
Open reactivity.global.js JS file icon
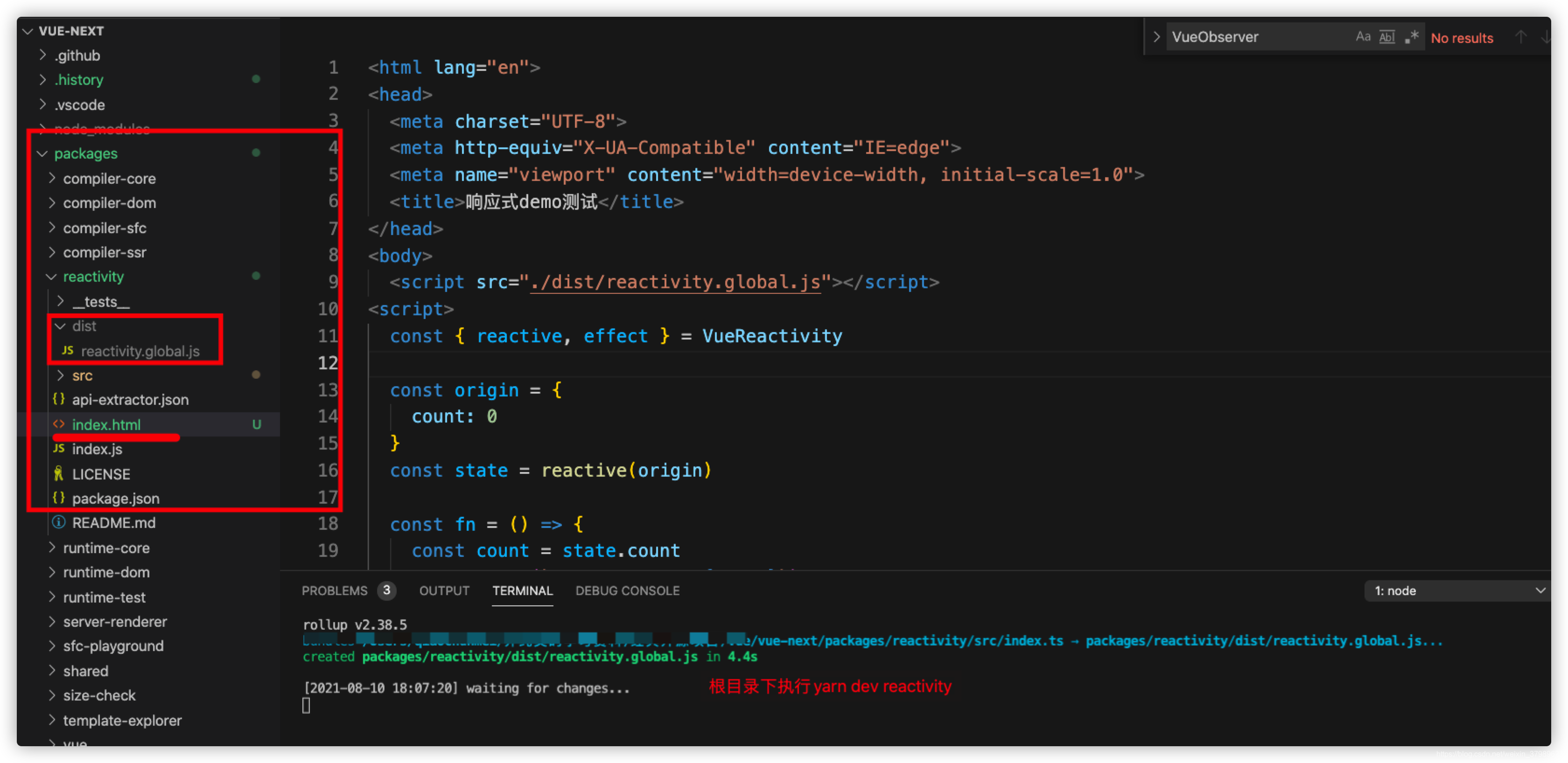(68, 350)
